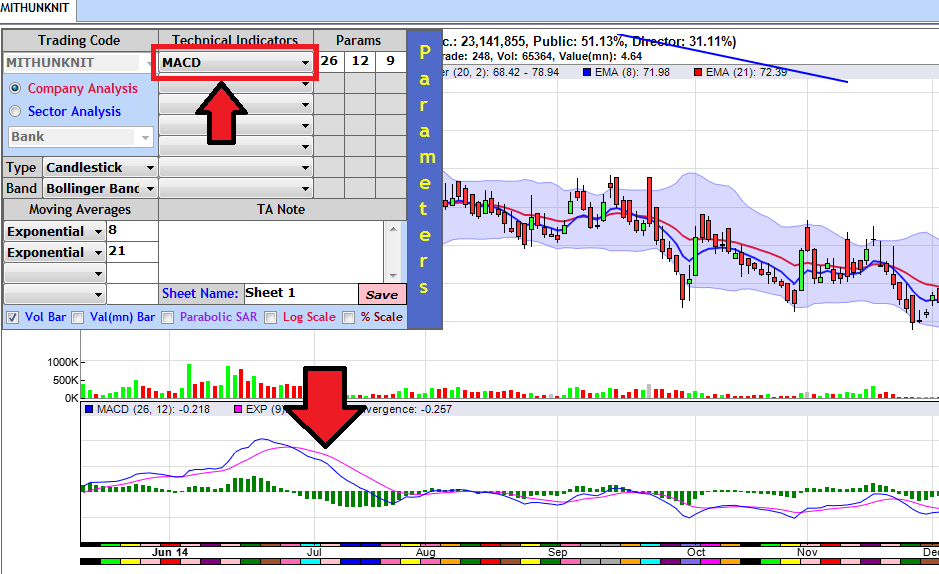Click the TA Note scroll down arrow
939x574 pixels.
(x=393, y=275)
